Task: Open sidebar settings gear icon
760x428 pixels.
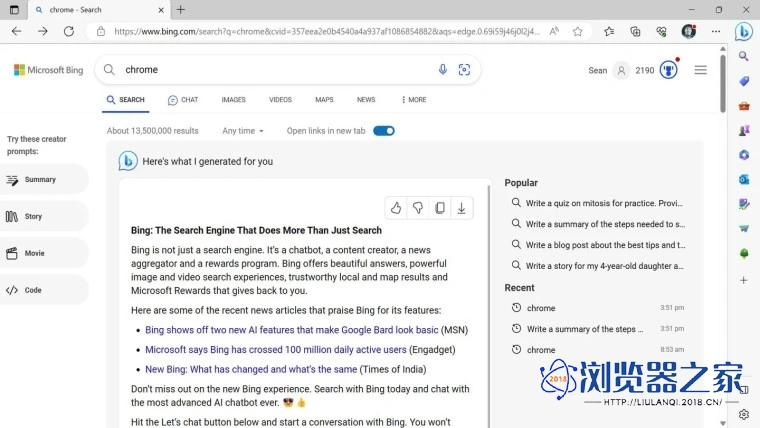Action: 744,414
